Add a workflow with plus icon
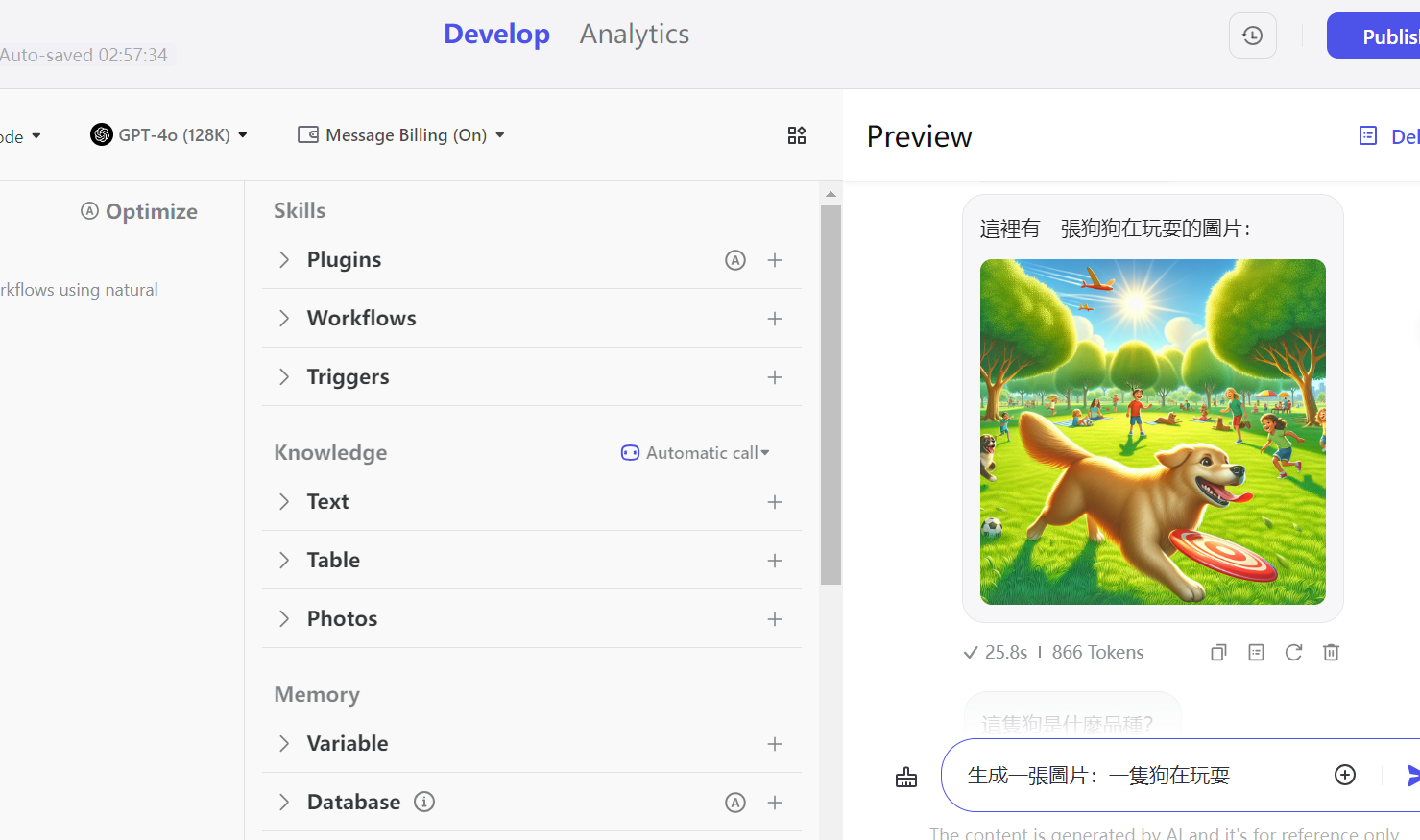Viewport: 1420px width, 840px height. point(775,319)
